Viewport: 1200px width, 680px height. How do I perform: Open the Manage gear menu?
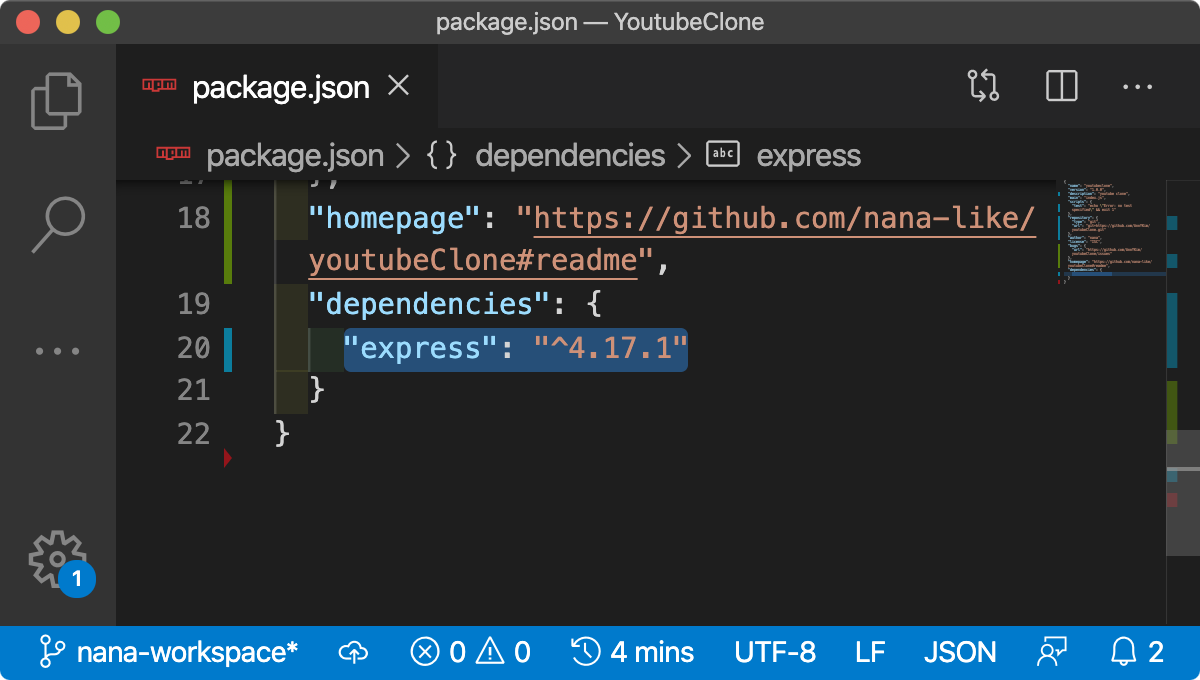click(57, 560)
